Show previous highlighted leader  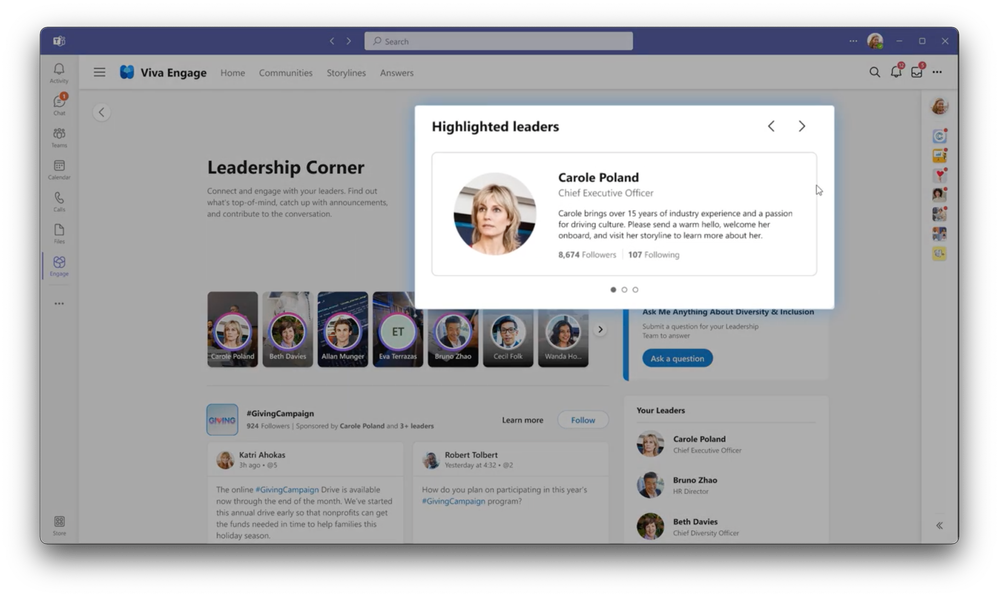pos(771,126)
